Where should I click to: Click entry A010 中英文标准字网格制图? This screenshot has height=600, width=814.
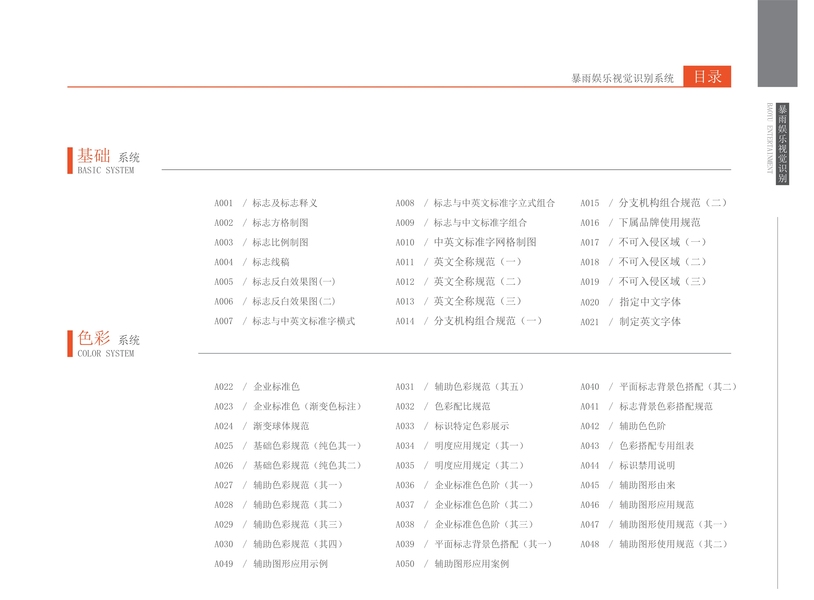466,242
